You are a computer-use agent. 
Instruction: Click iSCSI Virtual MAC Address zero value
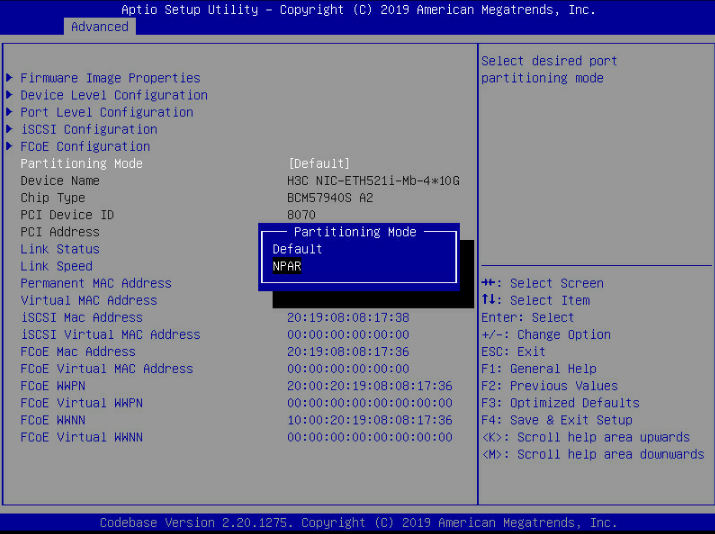point(348,334)
